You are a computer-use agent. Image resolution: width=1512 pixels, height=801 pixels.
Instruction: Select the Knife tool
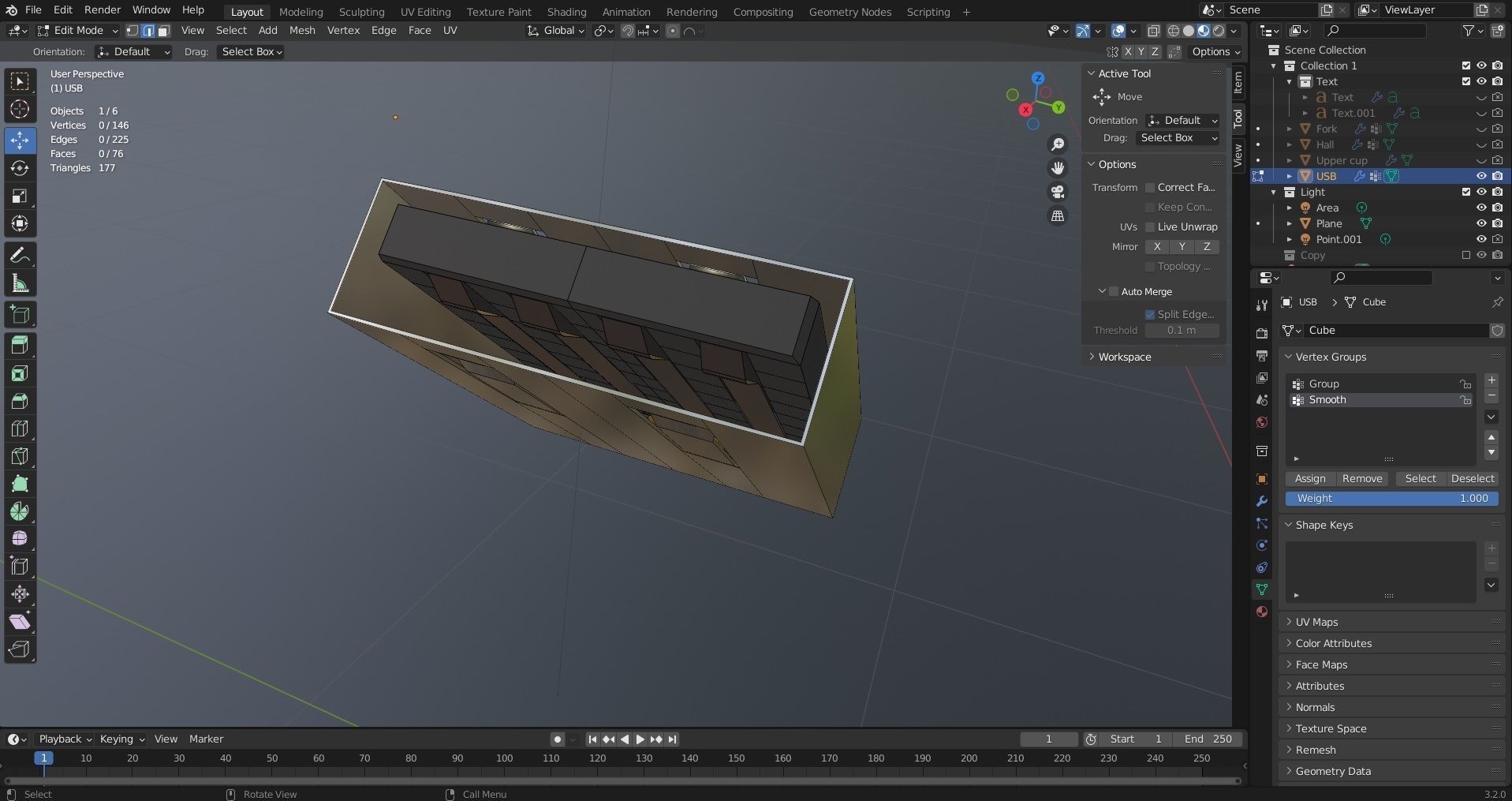pos(20,456)
